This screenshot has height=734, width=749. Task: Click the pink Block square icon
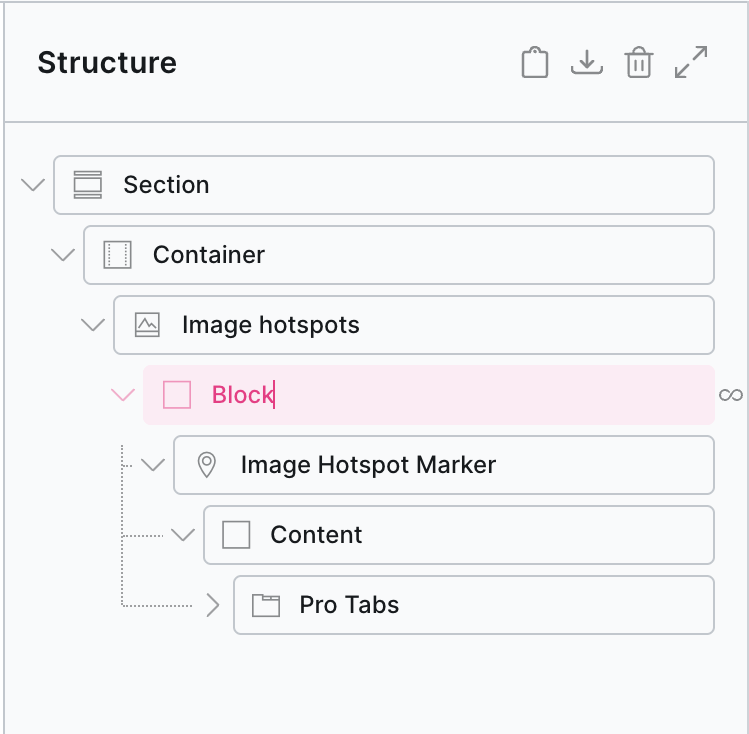[177, 395]
